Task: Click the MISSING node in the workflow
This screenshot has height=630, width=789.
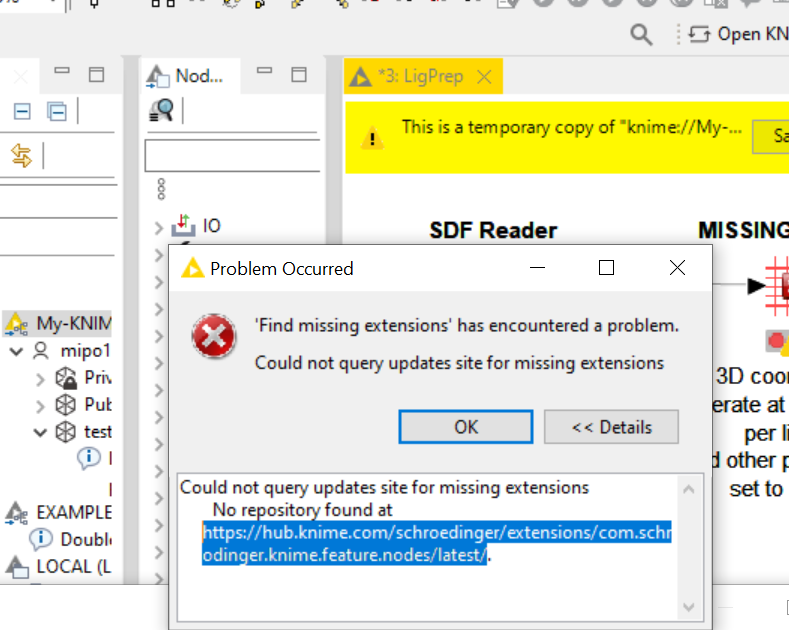Action: [777, 286]
